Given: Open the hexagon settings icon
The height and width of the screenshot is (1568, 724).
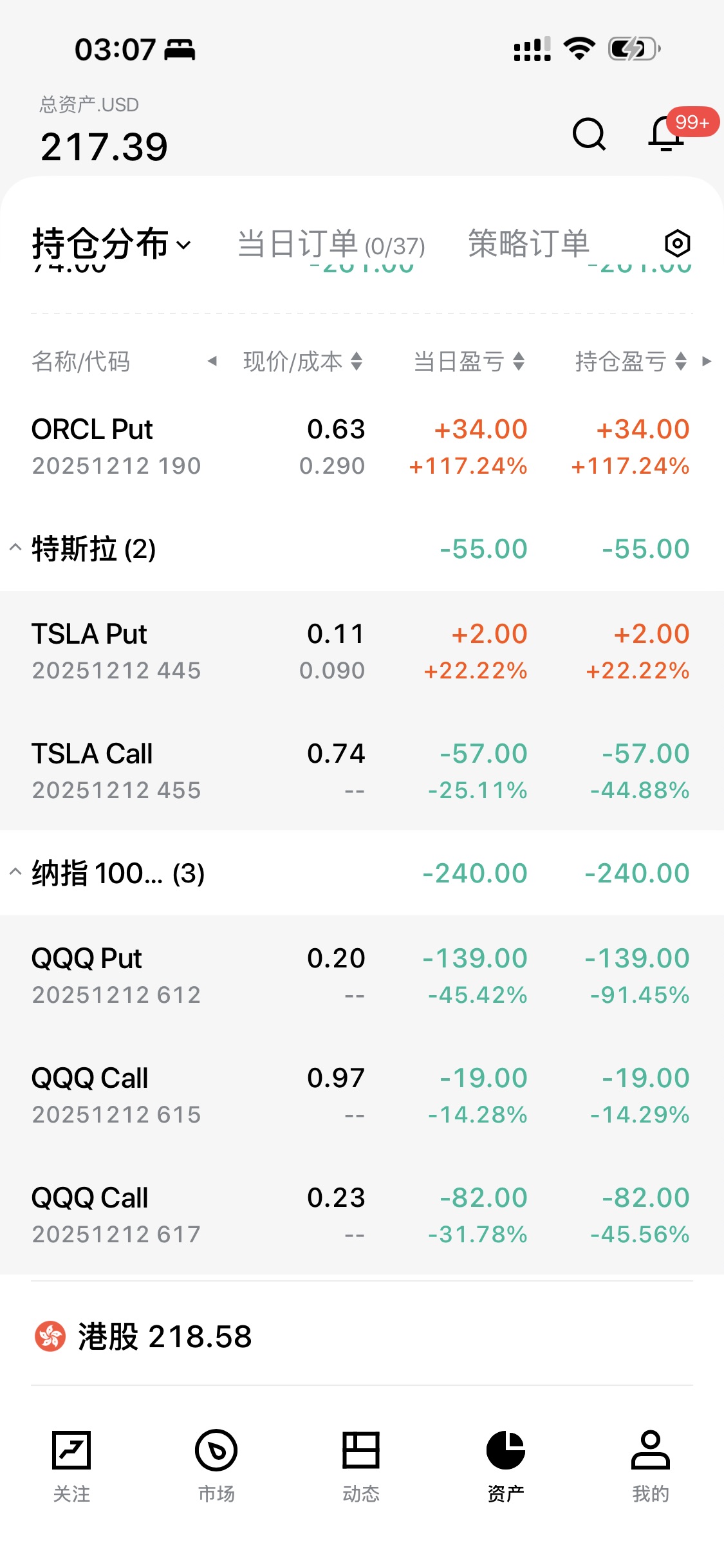Looking at the screenshot, I should 677,243.
